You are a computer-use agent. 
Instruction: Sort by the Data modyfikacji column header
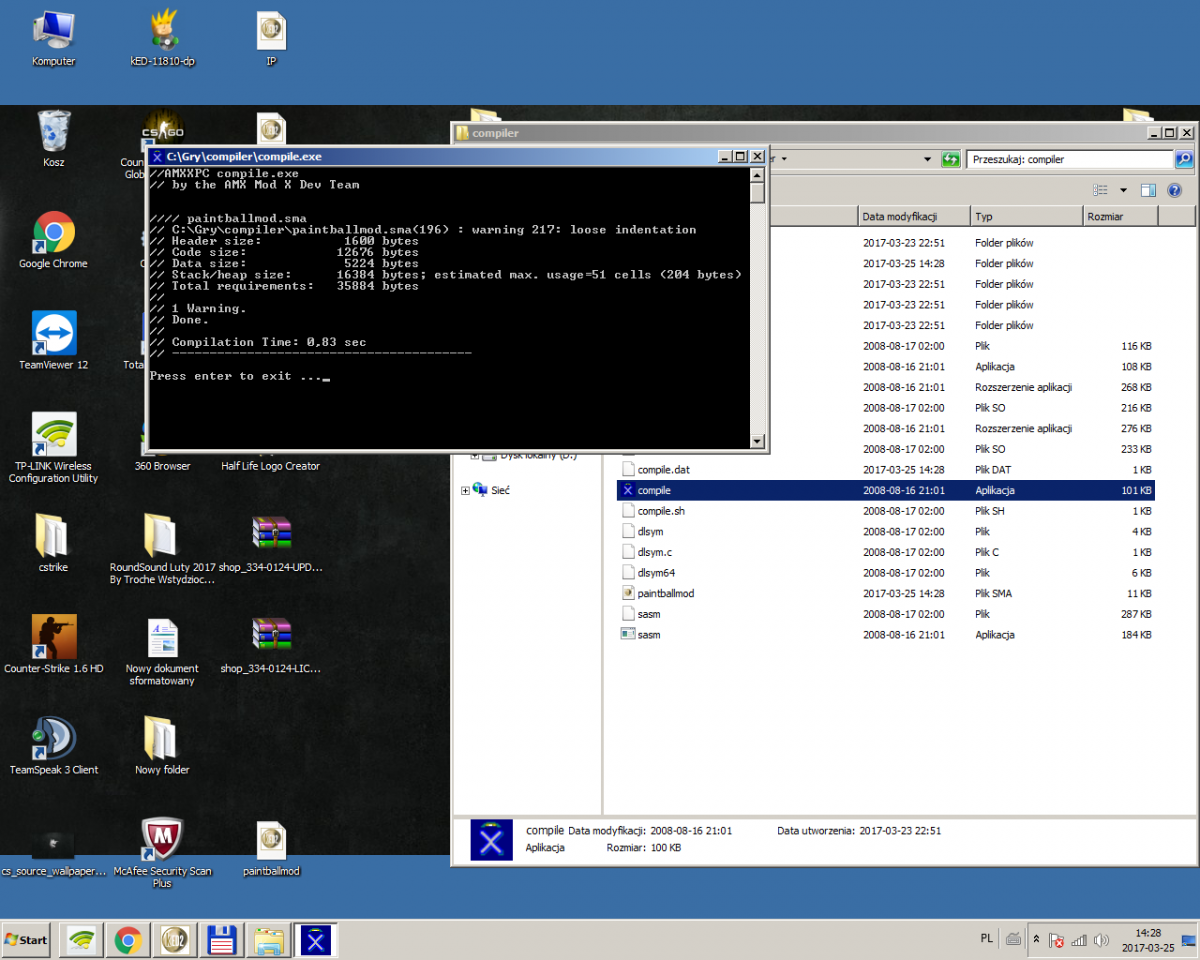click(x=912, y=216)
